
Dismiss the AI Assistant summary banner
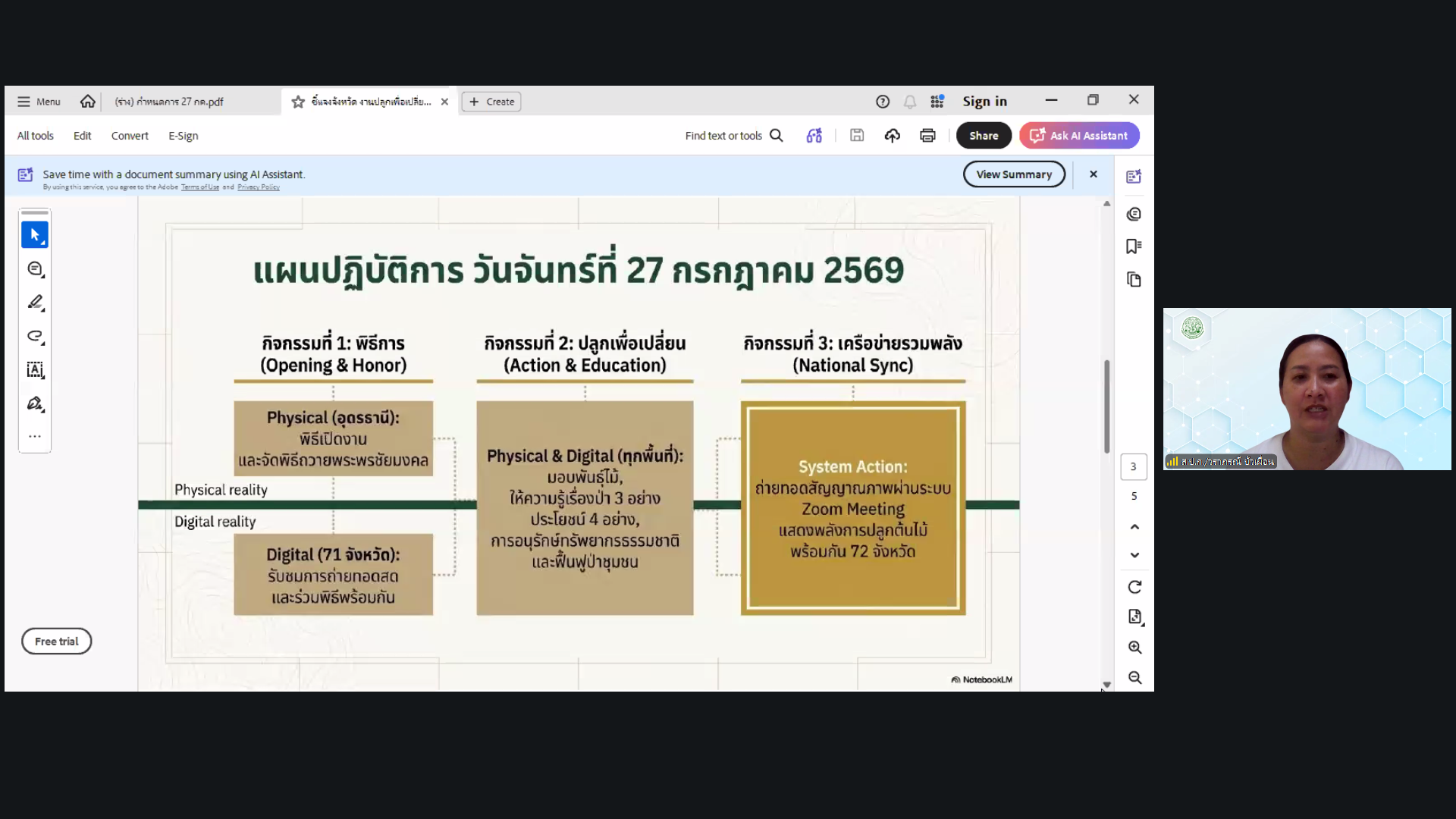point(1094,174)
